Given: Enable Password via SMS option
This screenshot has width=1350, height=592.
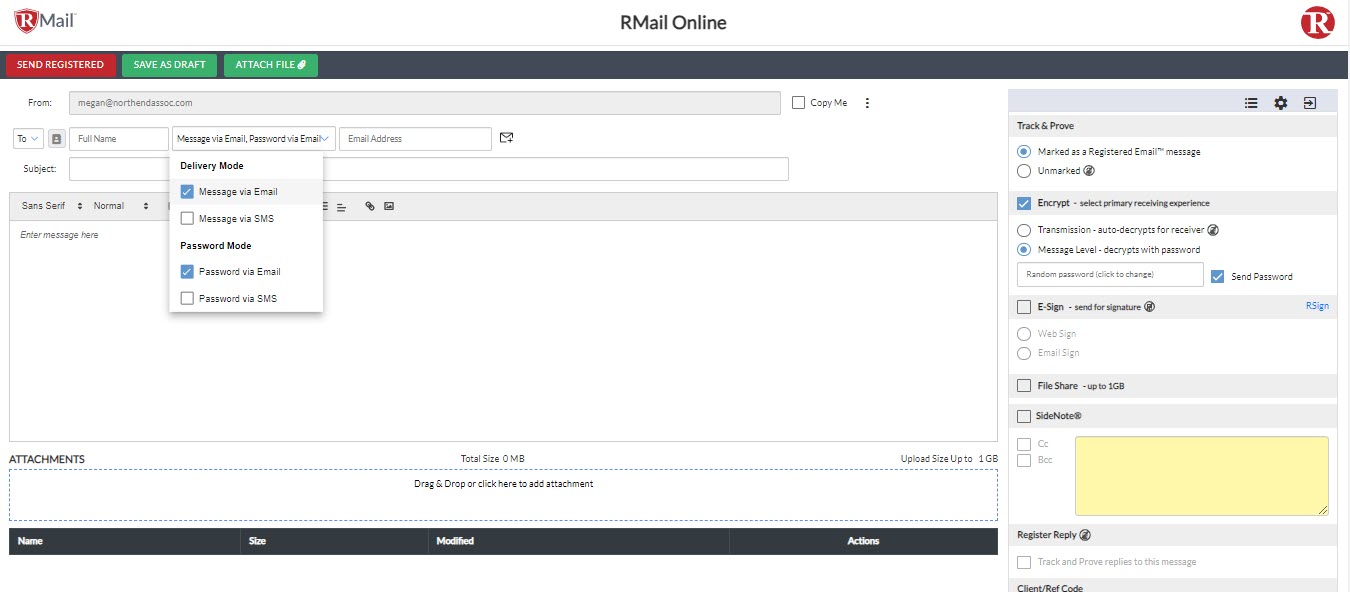Looking at the screenshot, I should (187, 298).
